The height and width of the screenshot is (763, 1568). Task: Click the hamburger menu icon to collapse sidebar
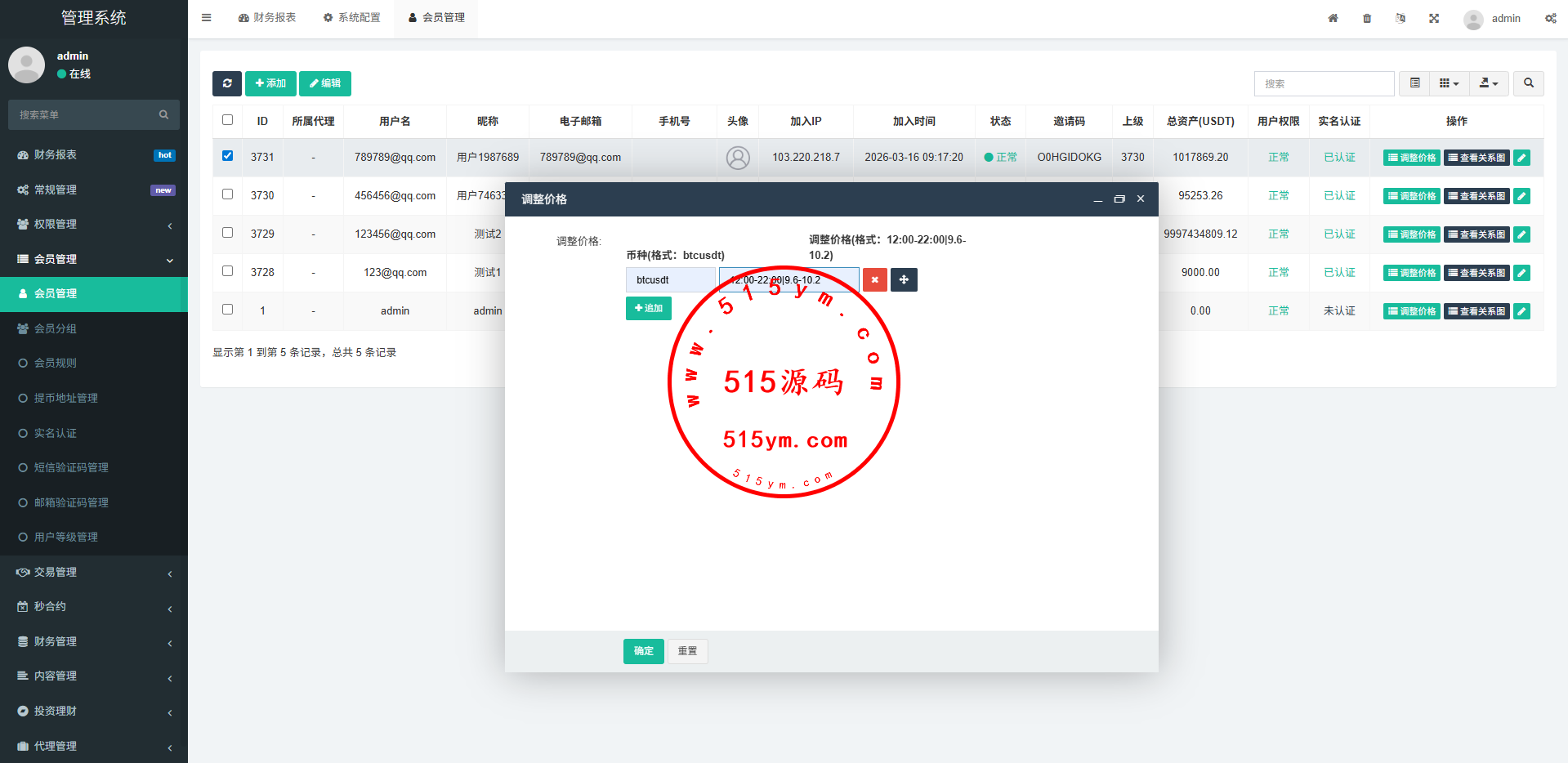207,18
